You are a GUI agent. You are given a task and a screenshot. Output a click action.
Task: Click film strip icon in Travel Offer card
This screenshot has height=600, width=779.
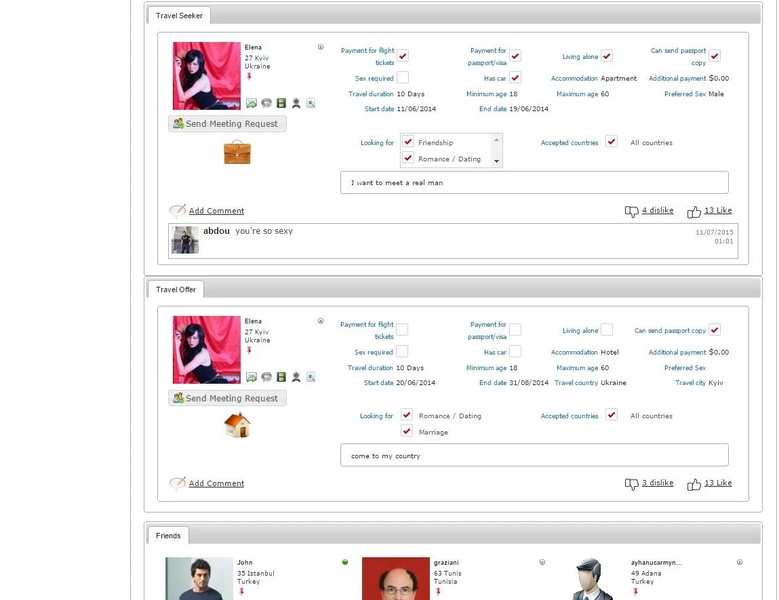[281, 377]
